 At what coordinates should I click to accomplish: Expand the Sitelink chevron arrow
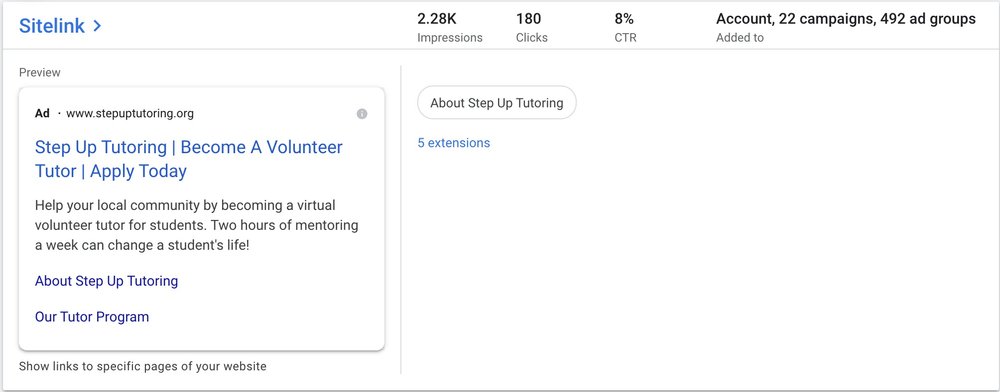click(97, 26)
